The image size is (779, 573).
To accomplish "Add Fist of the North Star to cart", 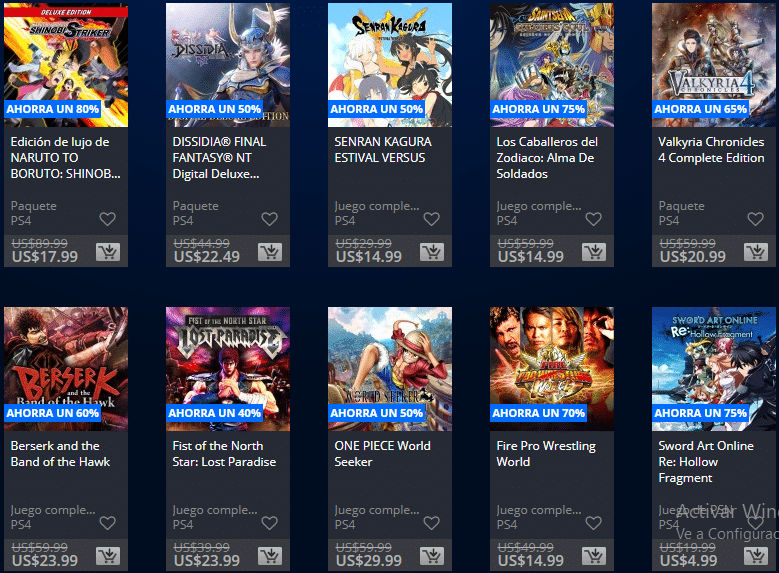I will pyautogui.click(x=270, y=556).
